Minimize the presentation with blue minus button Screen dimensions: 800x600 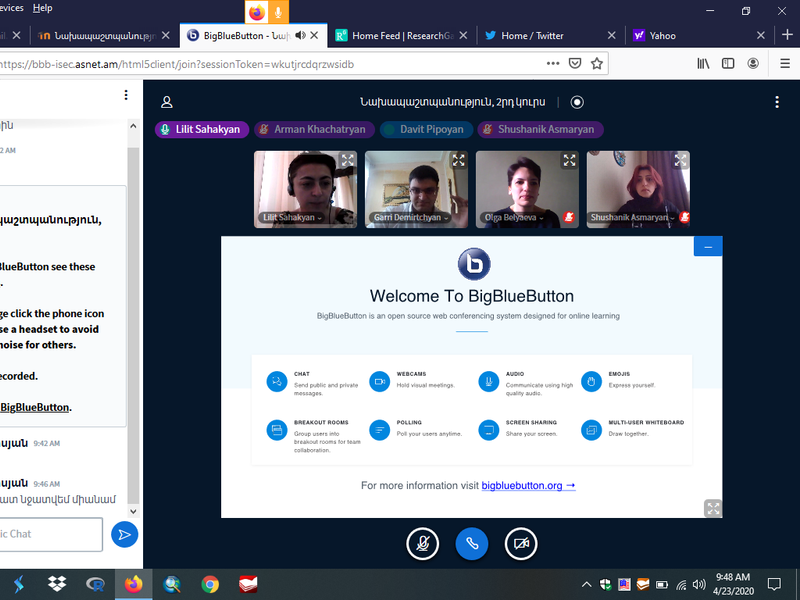(708, 246)
